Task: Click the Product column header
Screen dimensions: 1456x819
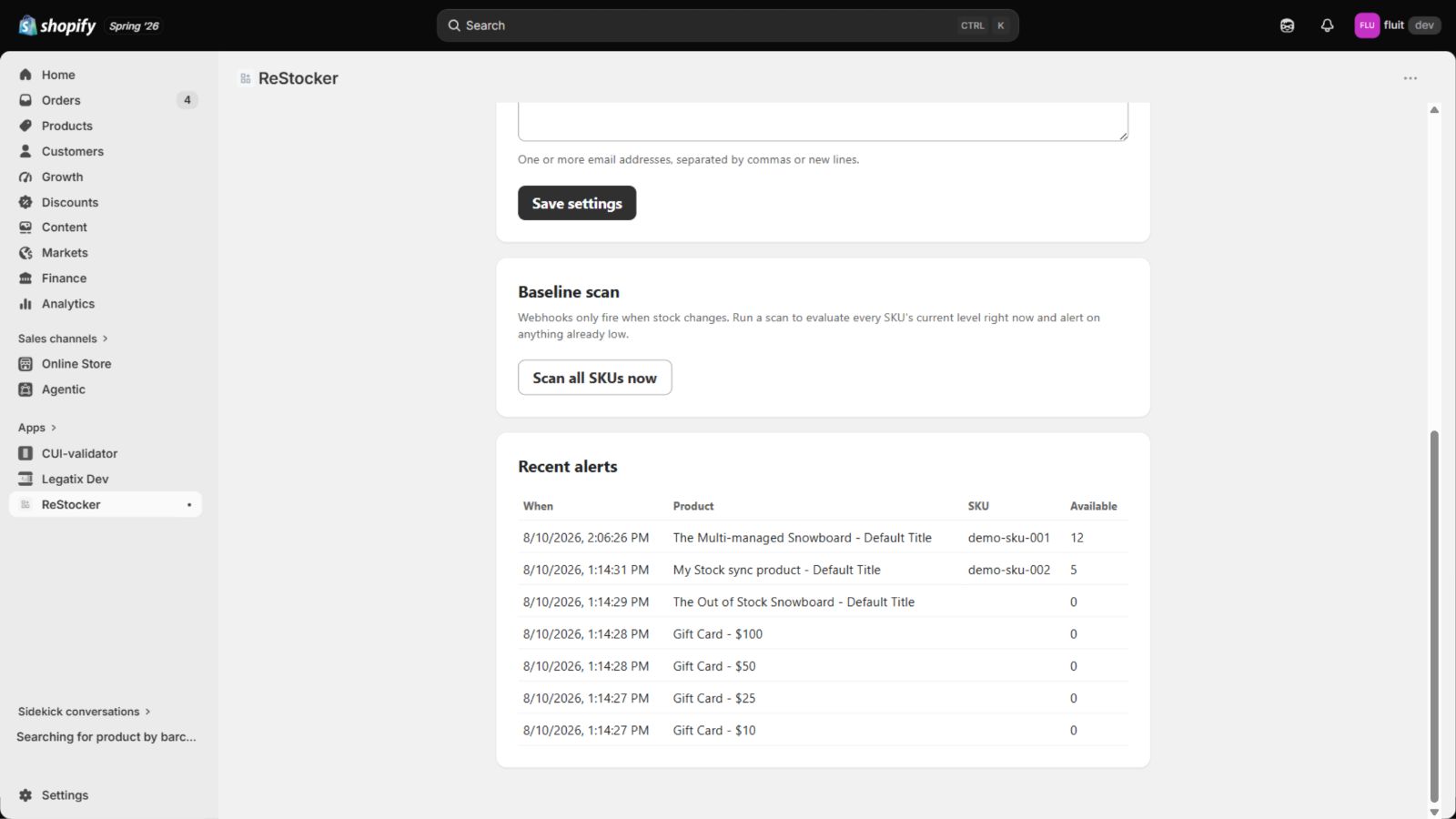Action: pyautogui.click(x=693, y=506)
